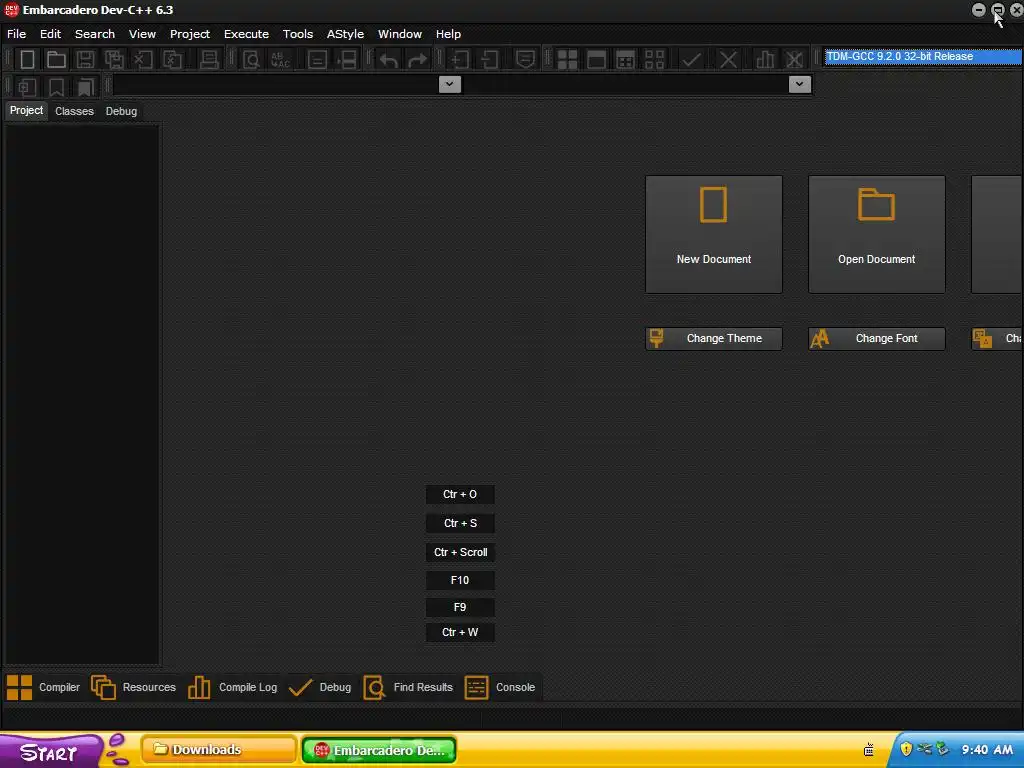Click the Replace AB-AC toolbar icon

tap(280, 59)
